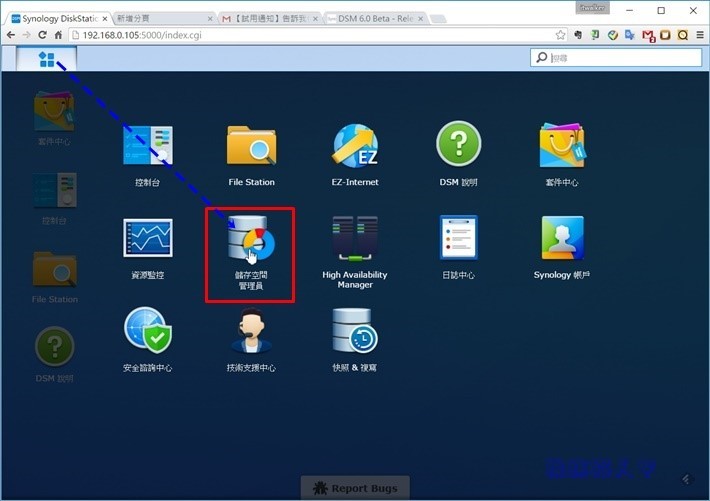This screenshot has height=501, width=710.
Task: Open a new browser tab
Action: pos(437,19)
